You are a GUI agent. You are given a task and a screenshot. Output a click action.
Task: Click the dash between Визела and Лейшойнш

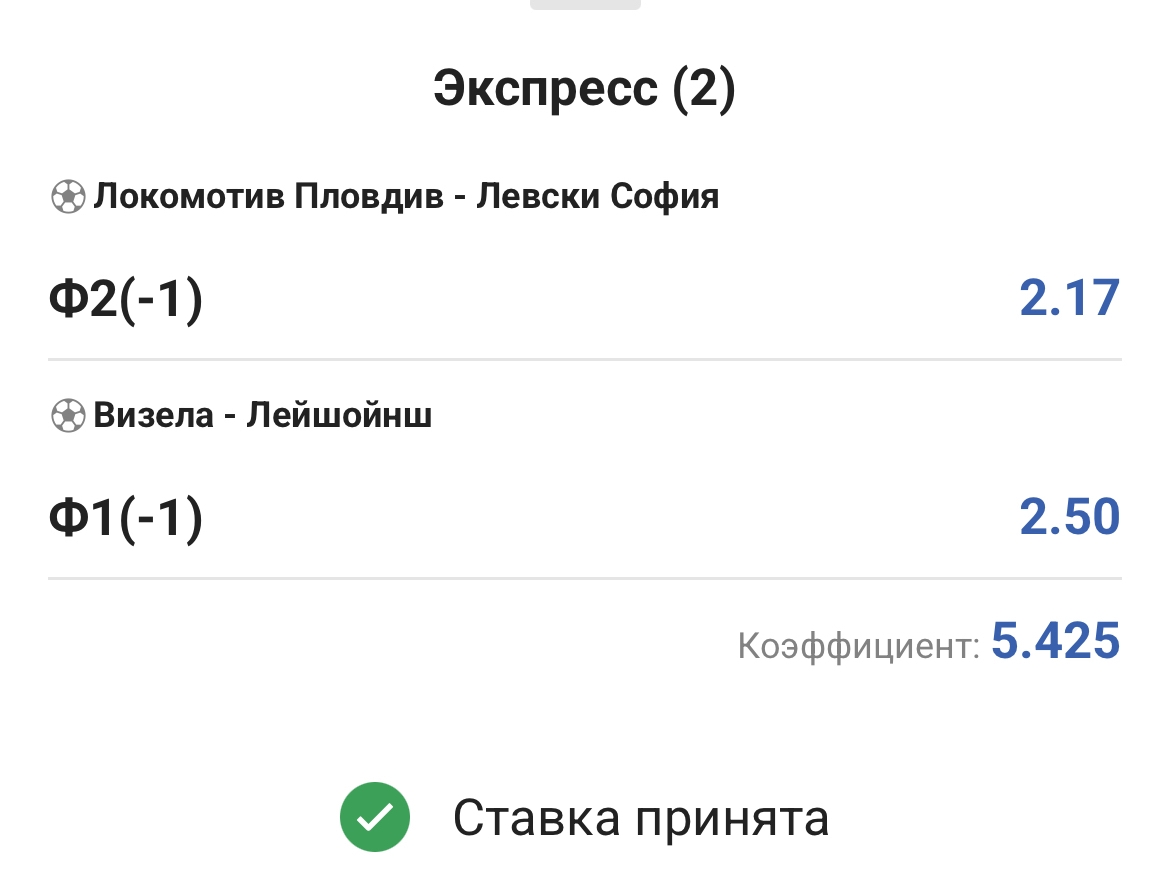click(229, 416)
